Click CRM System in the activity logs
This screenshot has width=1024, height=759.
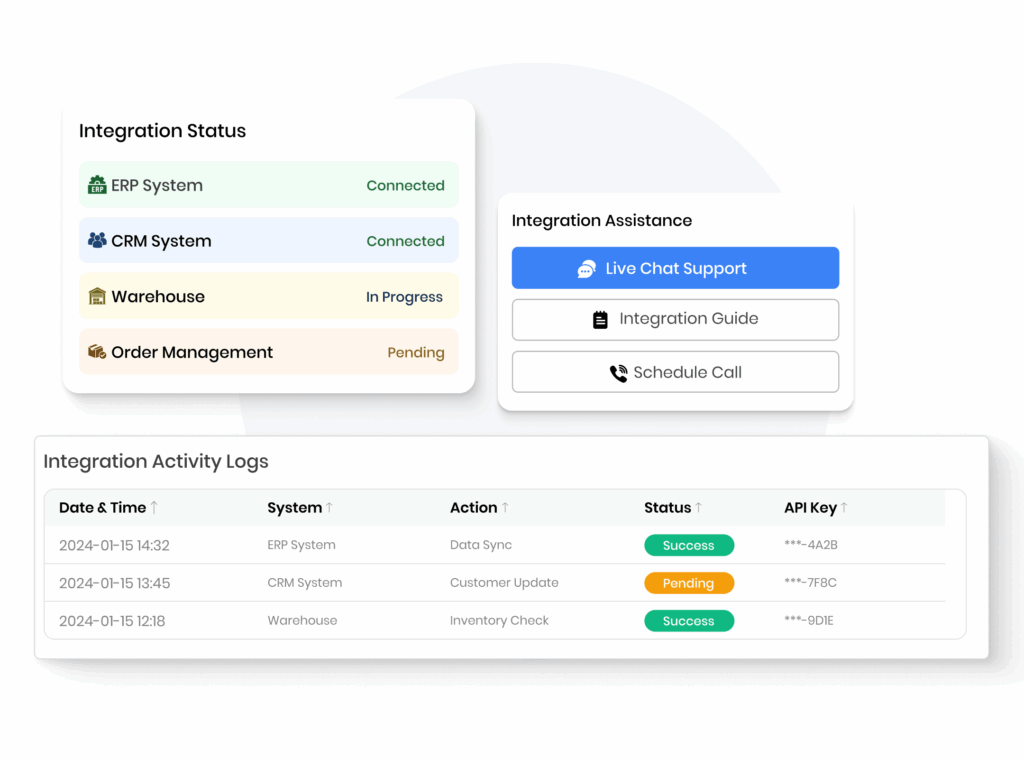[304, 583]
